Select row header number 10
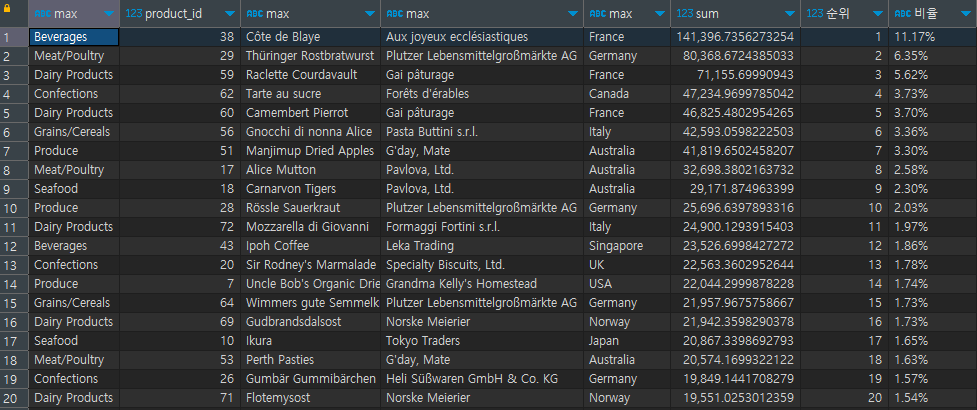Viewport: 977px width, 410px height. [x=14, y=207]
